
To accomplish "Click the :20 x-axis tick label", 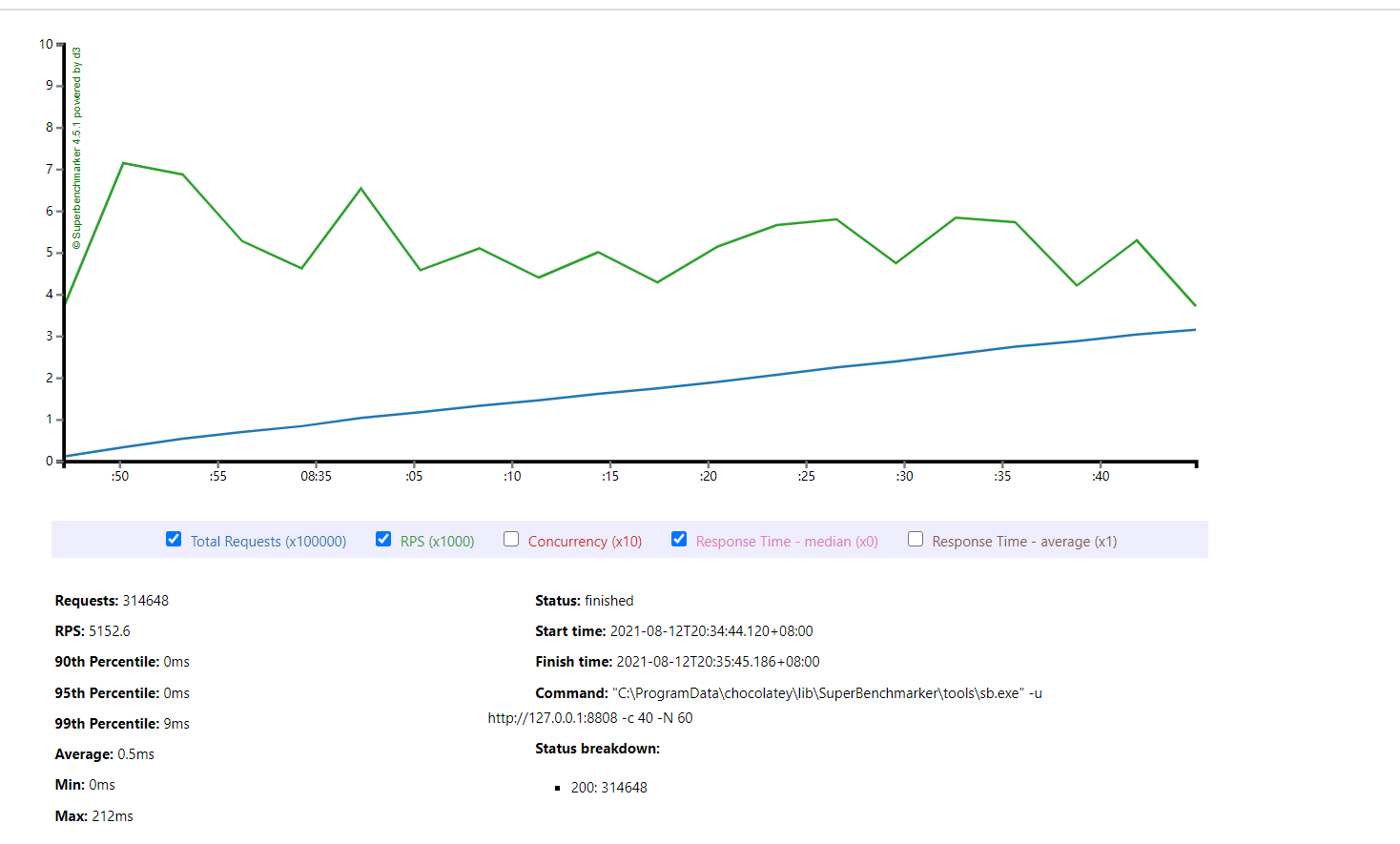I will [x=709, y=476].
